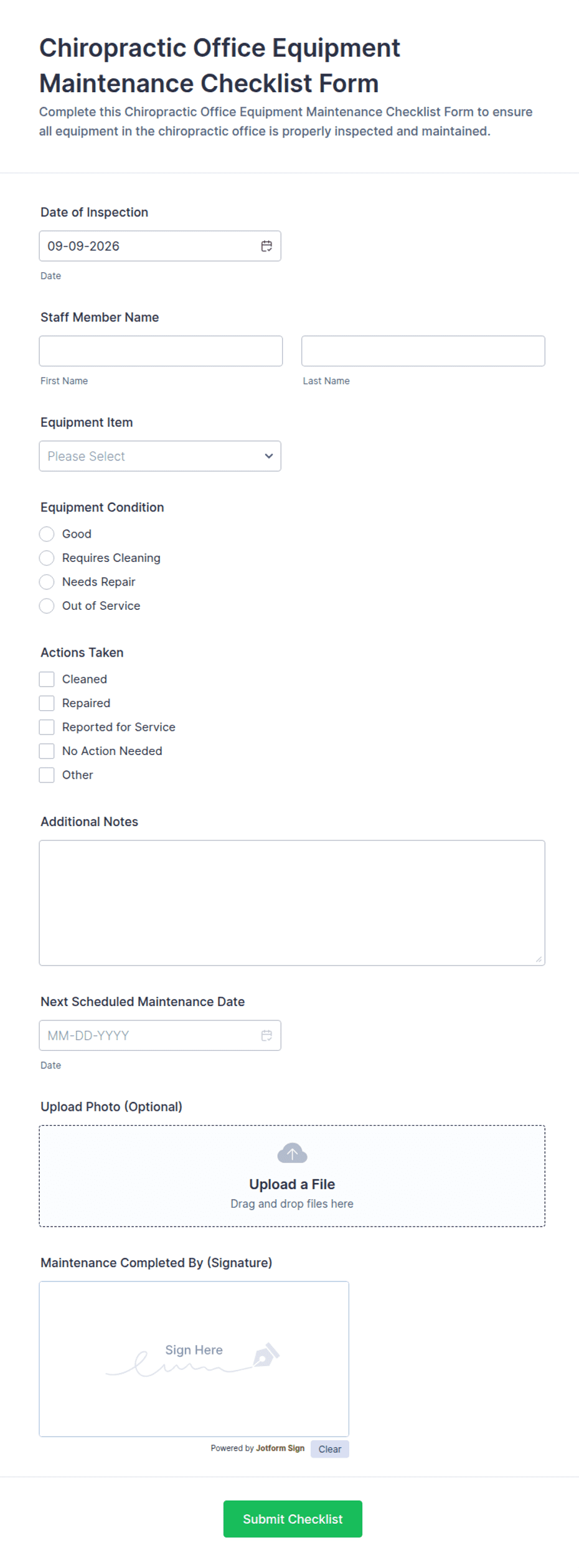Focus the Last Name field
This screenshot has width=579, height=1568.
click(423, 351)
